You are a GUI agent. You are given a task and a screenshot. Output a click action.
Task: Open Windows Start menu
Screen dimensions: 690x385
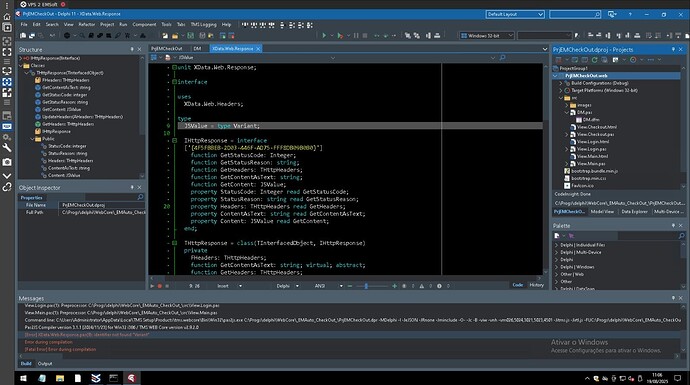point(23,378)
